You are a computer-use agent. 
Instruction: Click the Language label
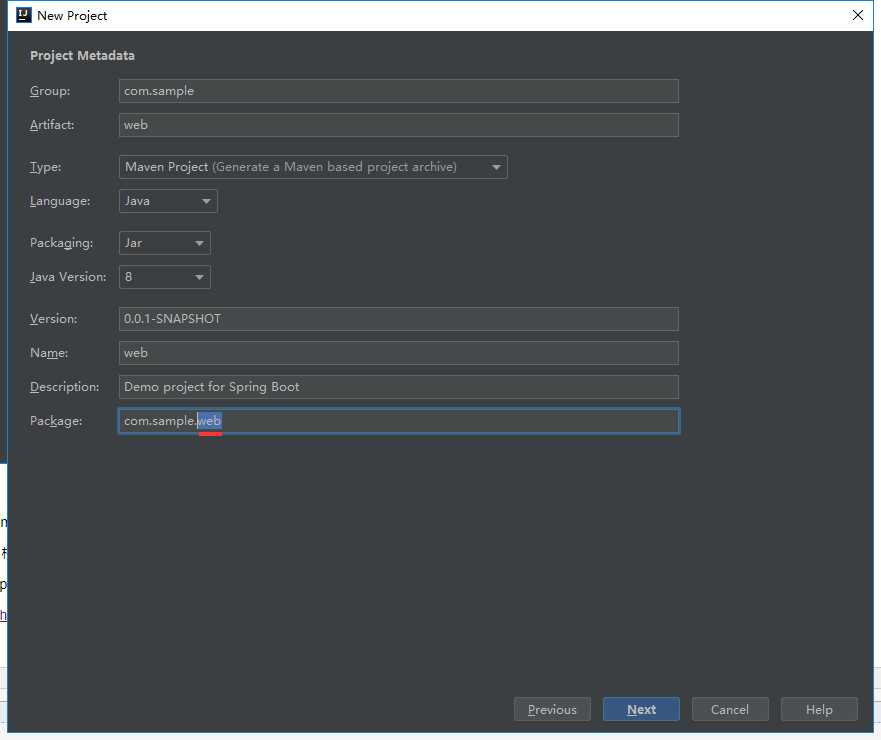pyautogui.click(x=60, y=201)
